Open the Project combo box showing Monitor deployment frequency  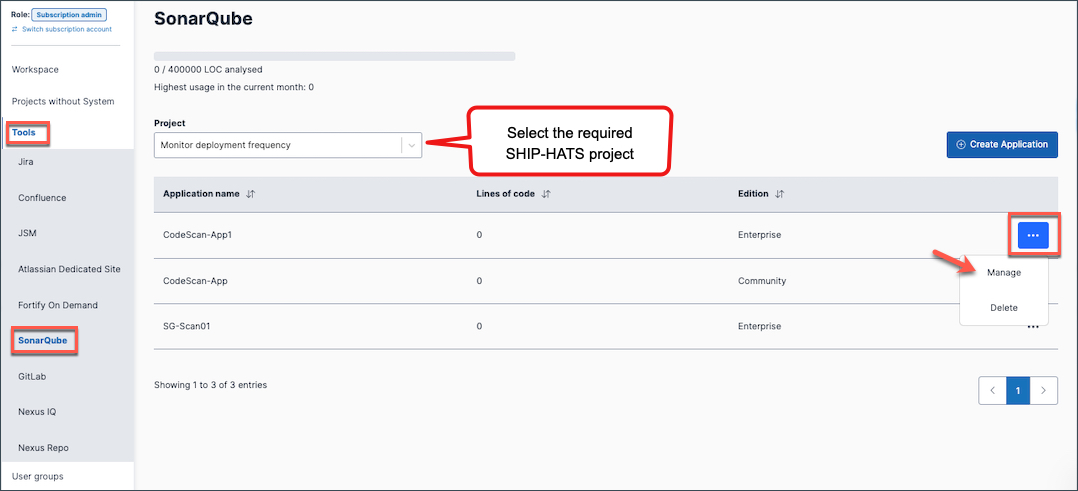tap(288, 145)
